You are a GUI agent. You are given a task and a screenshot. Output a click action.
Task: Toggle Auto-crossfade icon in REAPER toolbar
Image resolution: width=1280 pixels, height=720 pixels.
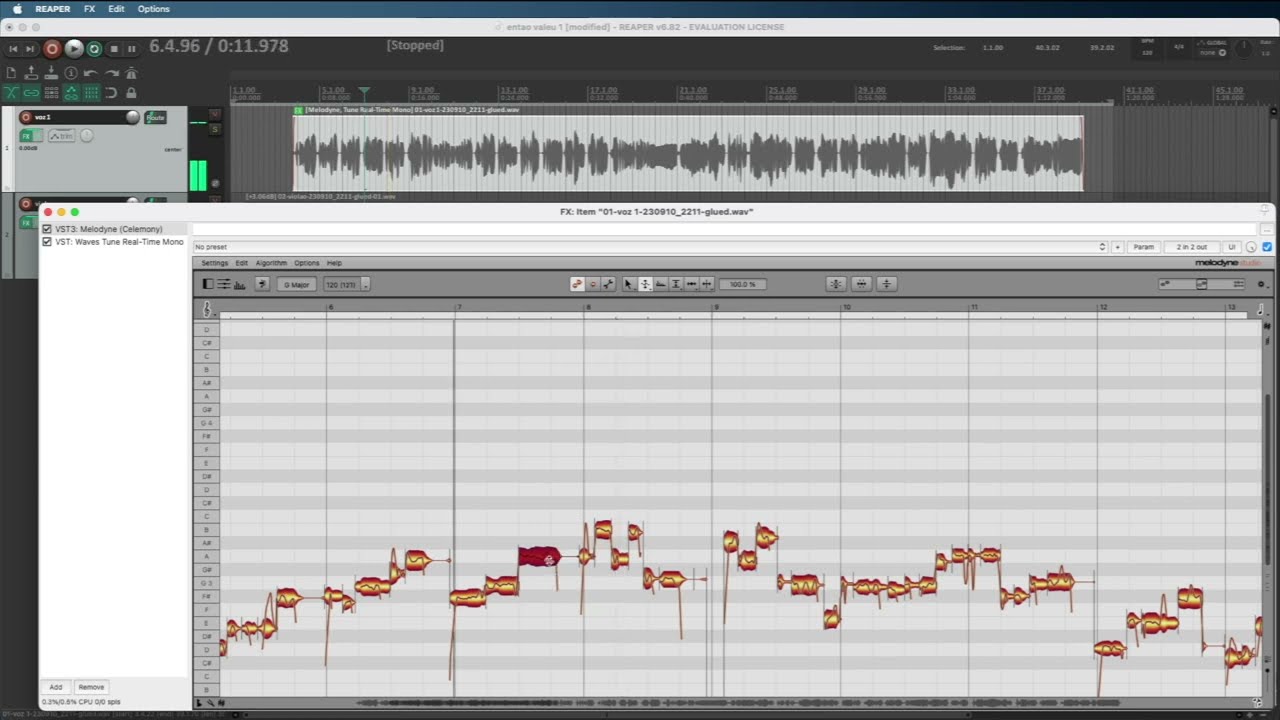point(11,92)
